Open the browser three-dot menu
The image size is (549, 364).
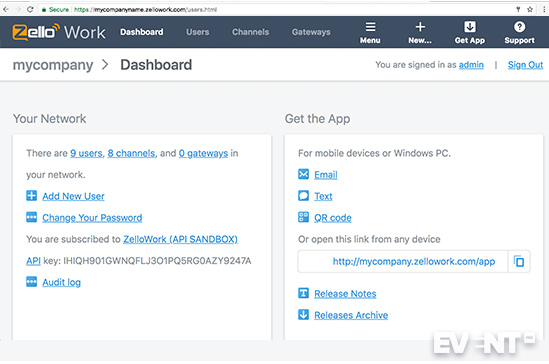click(544, 9)
